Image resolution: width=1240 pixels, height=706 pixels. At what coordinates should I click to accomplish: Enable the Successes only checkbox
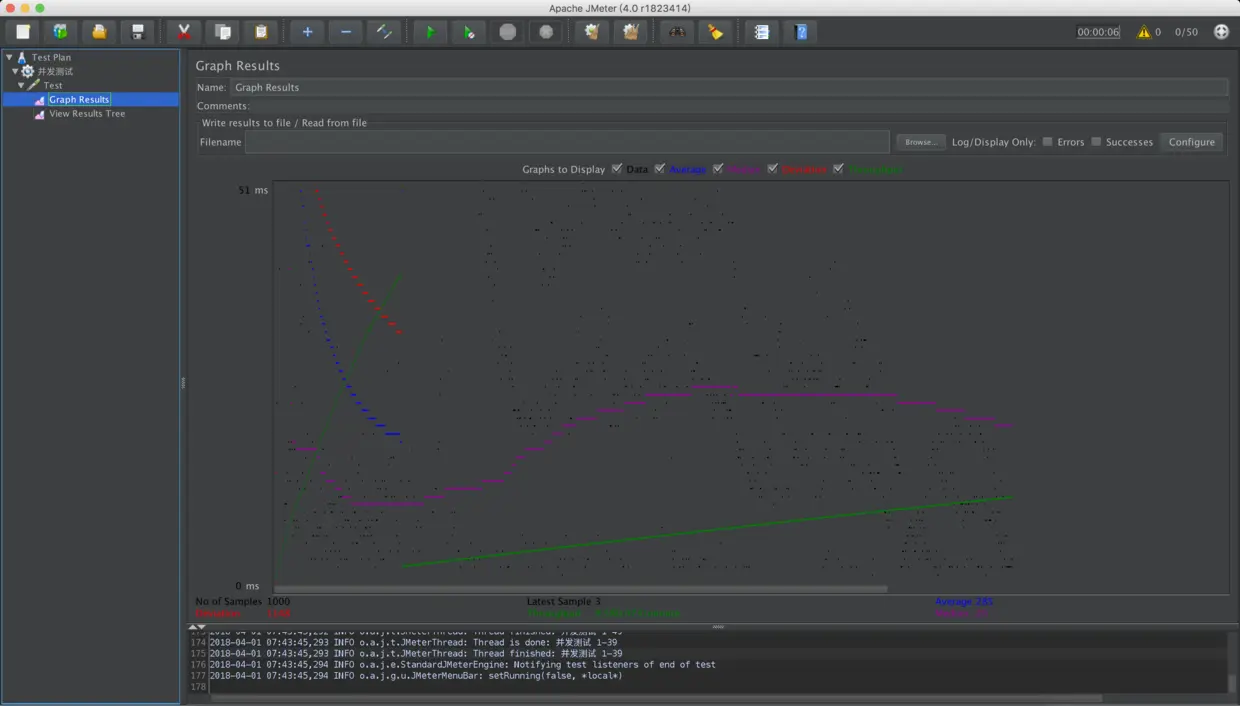tap(1096, 142)
